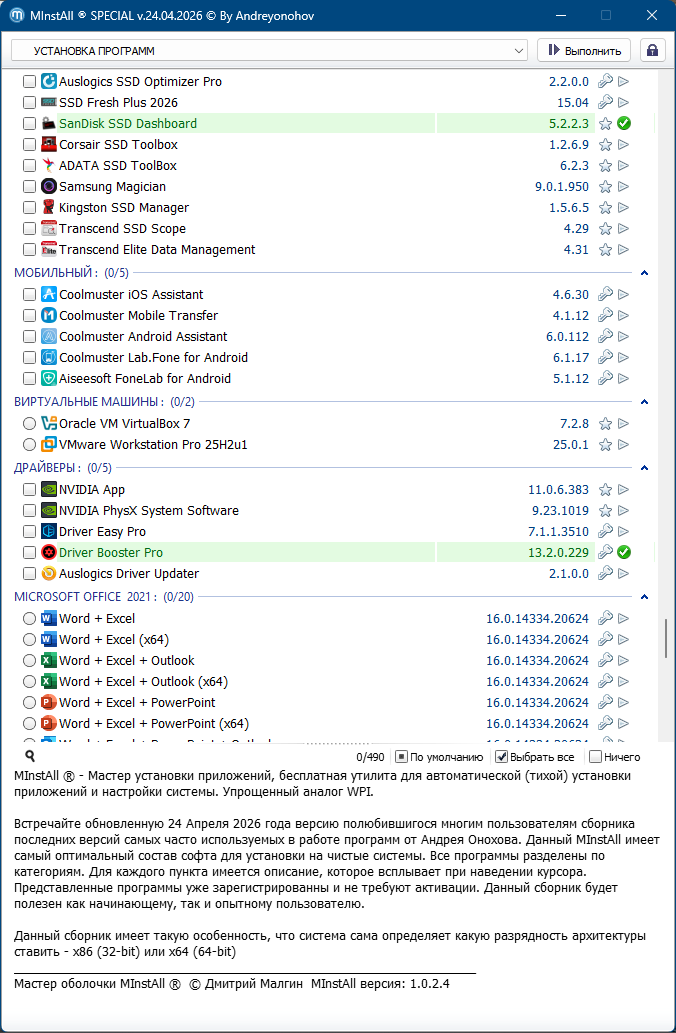
Task: Click the star icon for Kingston SSD Manager
Action: (605, 208)
